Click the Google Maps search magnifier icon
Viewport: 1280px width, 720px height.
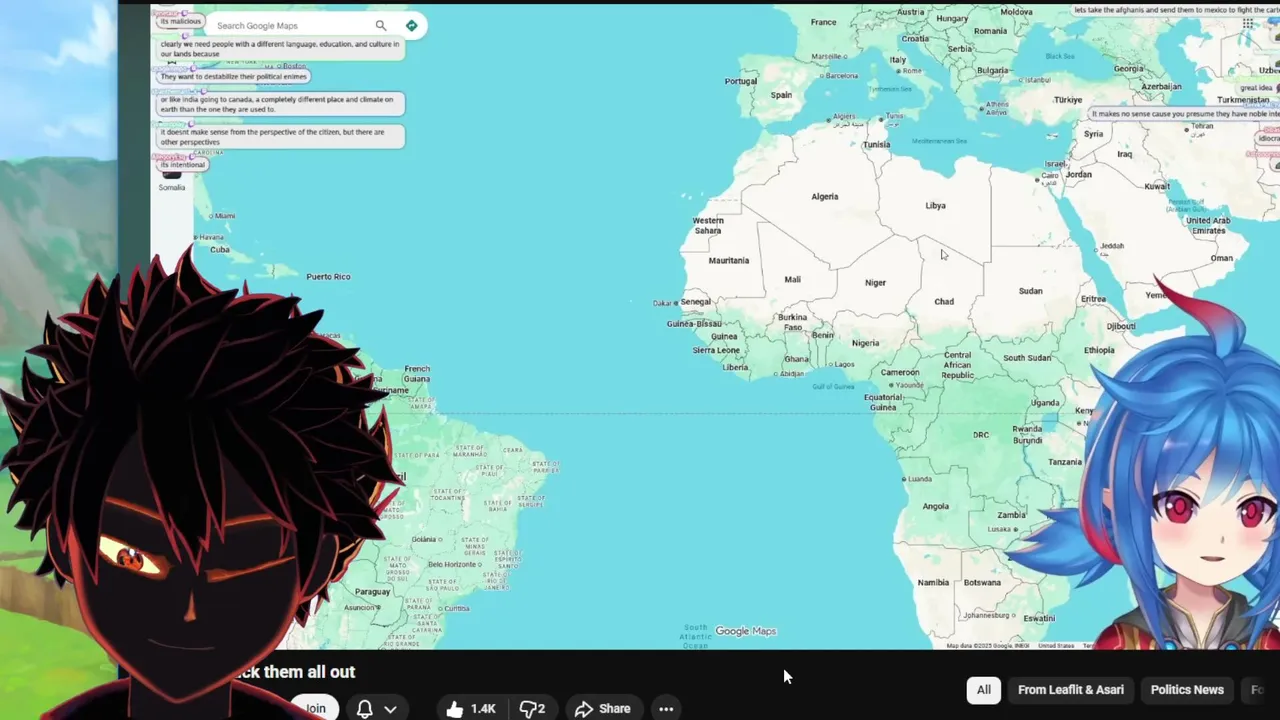tap(380, 25)
